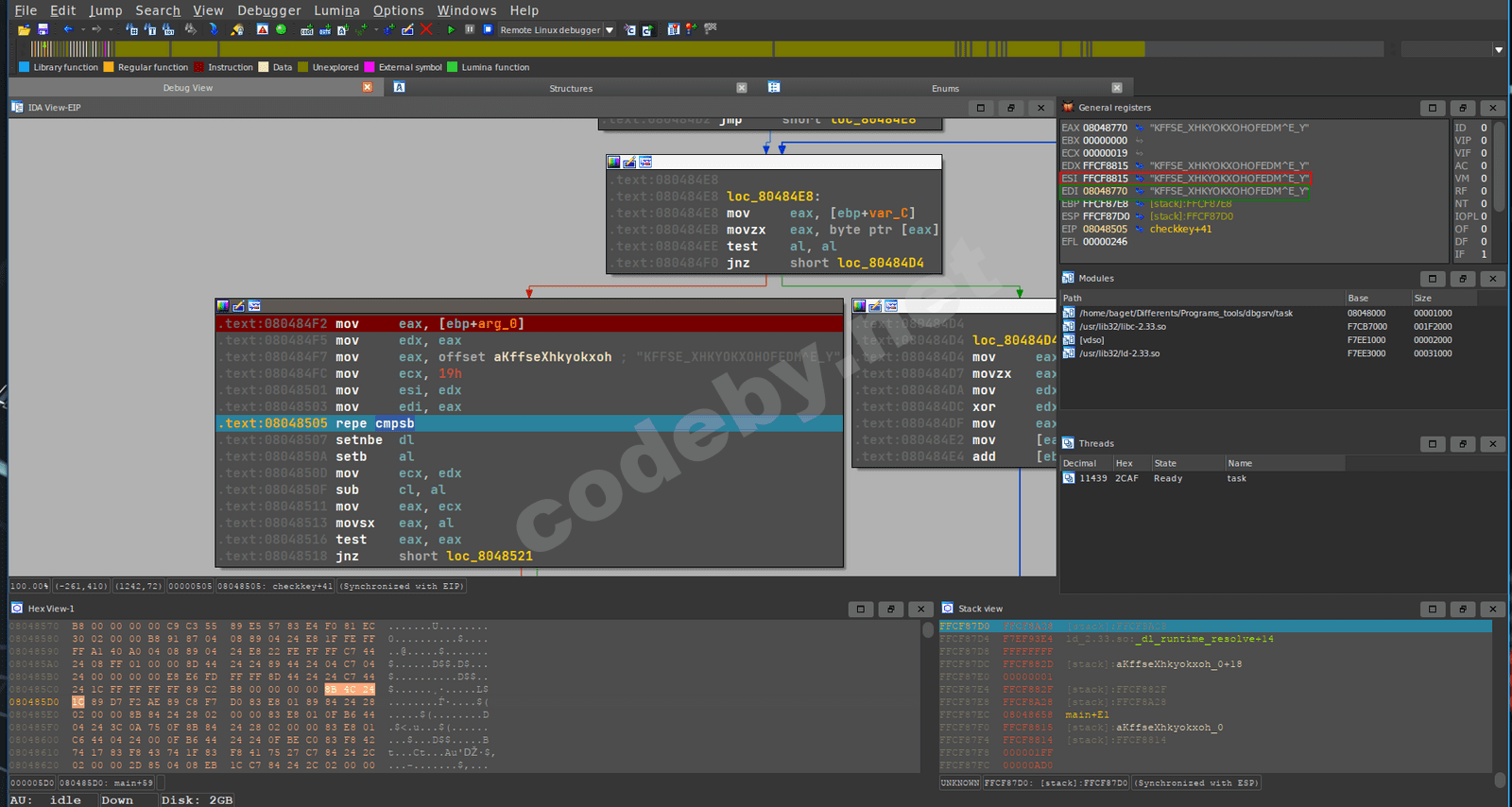Click the checkered flags toolbar icon
This screenshot has width=1512, height=807.
pos(711,29)
